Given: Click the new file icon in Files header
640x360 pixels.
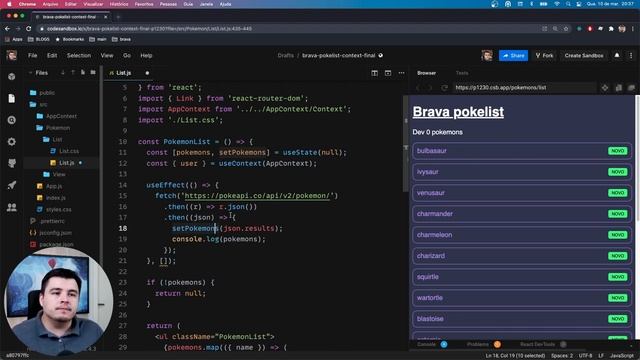Looking at the screenshot, I should (83, 73).
